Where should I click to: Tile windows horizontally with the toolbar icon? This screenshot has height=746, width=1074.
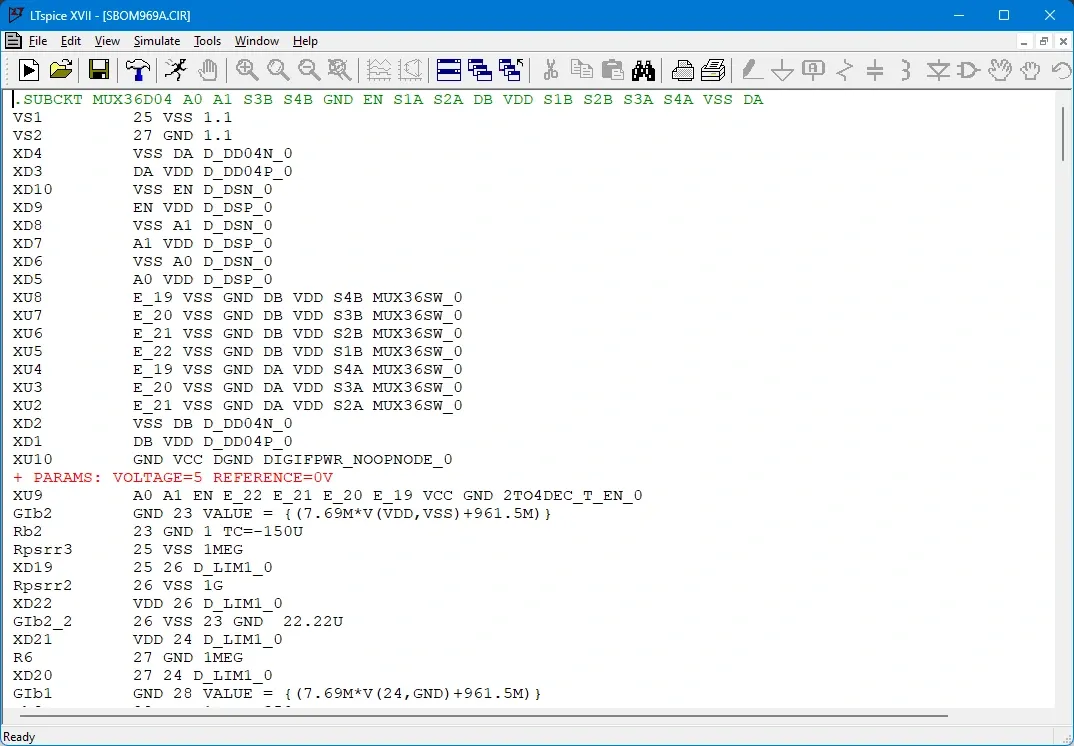coord(449,70)
